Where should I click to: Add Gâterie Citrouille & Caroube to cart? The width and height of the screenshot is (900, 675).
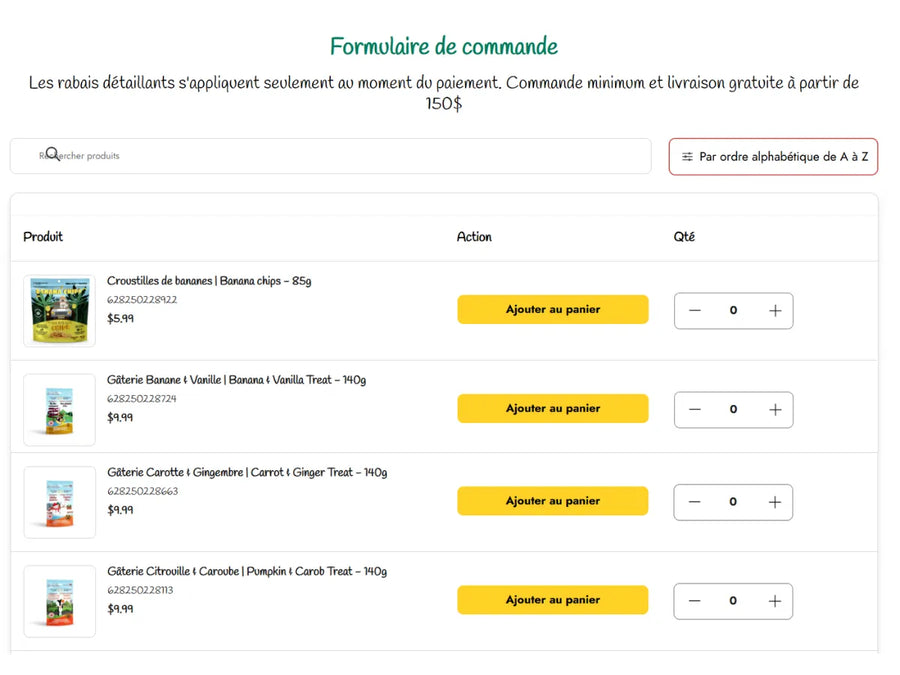(x=552, y=600)
